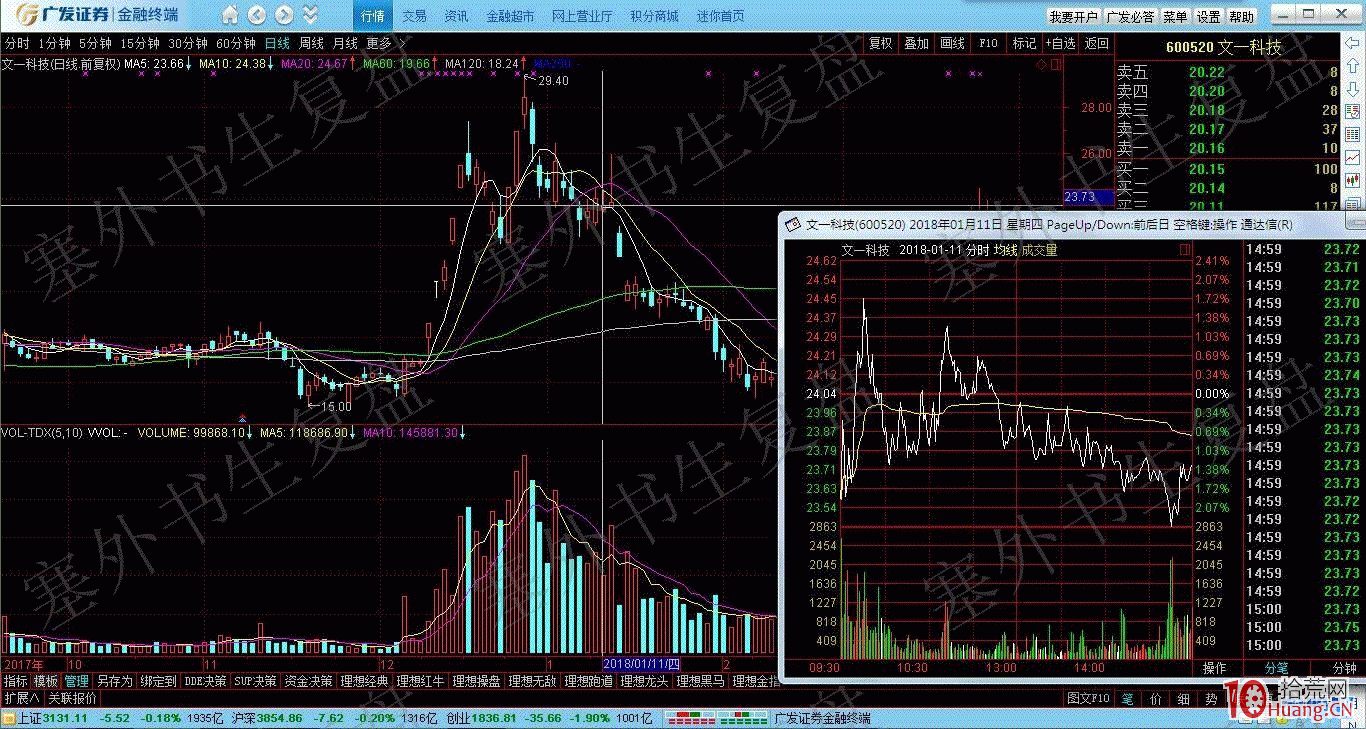
Task: Select the DDE决策 indicator template
Action: [205, 681]
